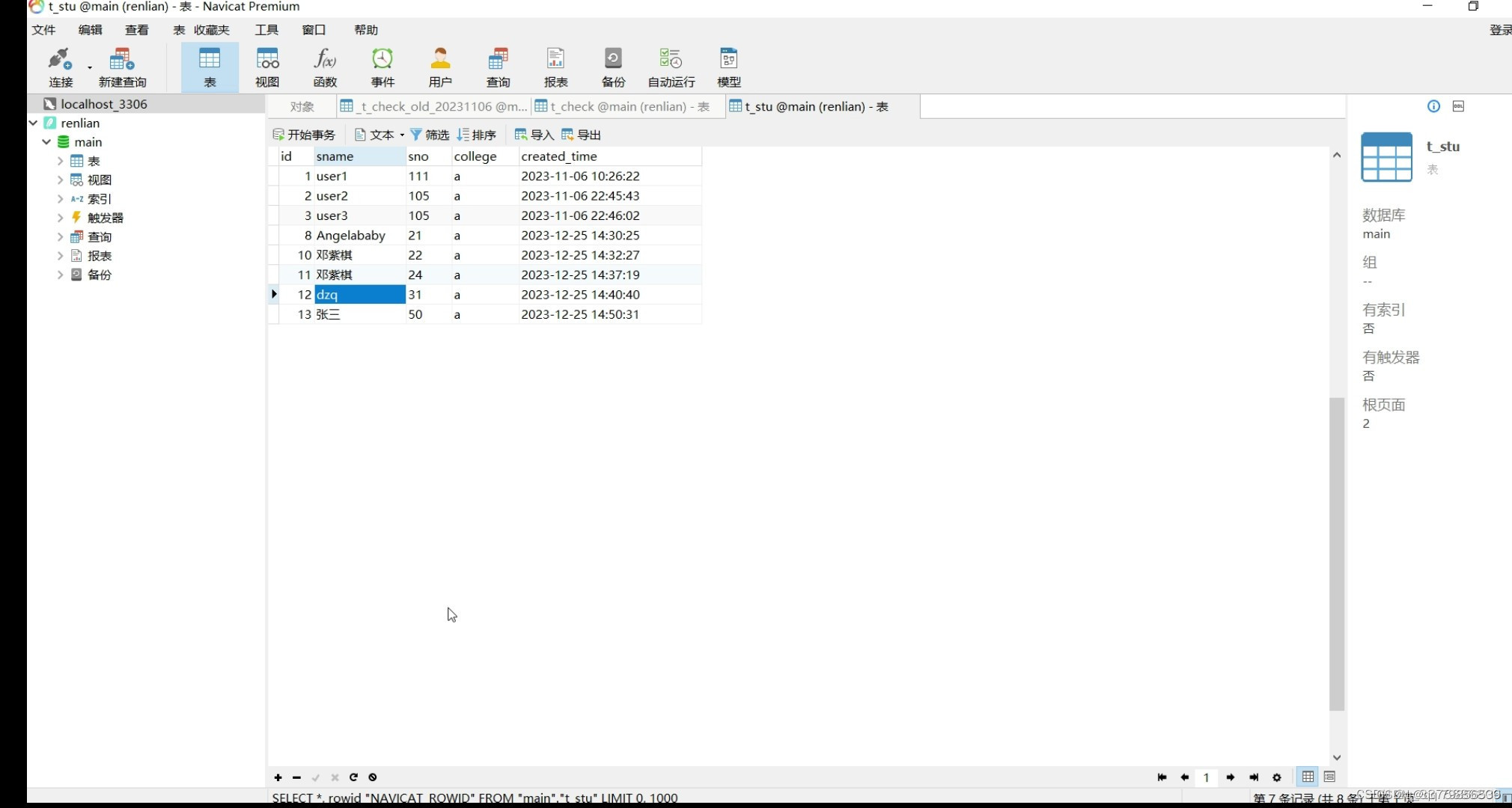Switch to form view mode

[x=1329, y=777]
